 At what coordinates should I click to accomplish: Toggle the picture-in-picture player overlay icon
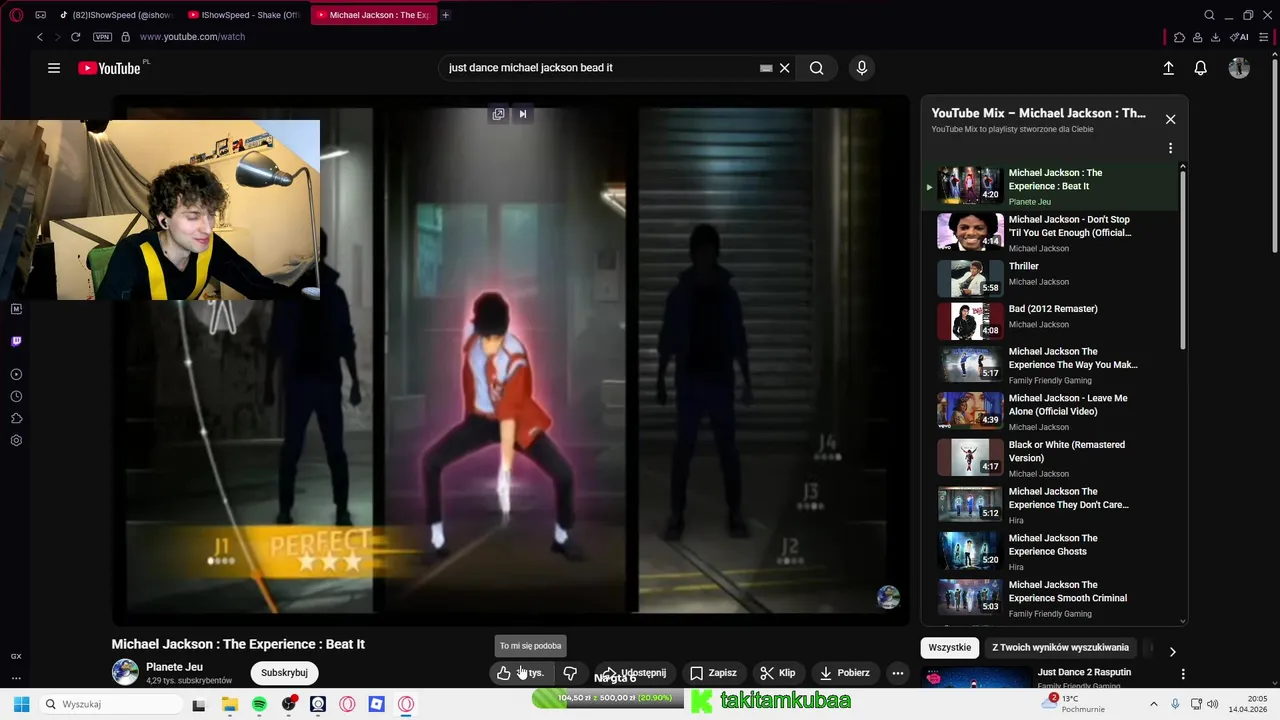click(x=498, y=114)
